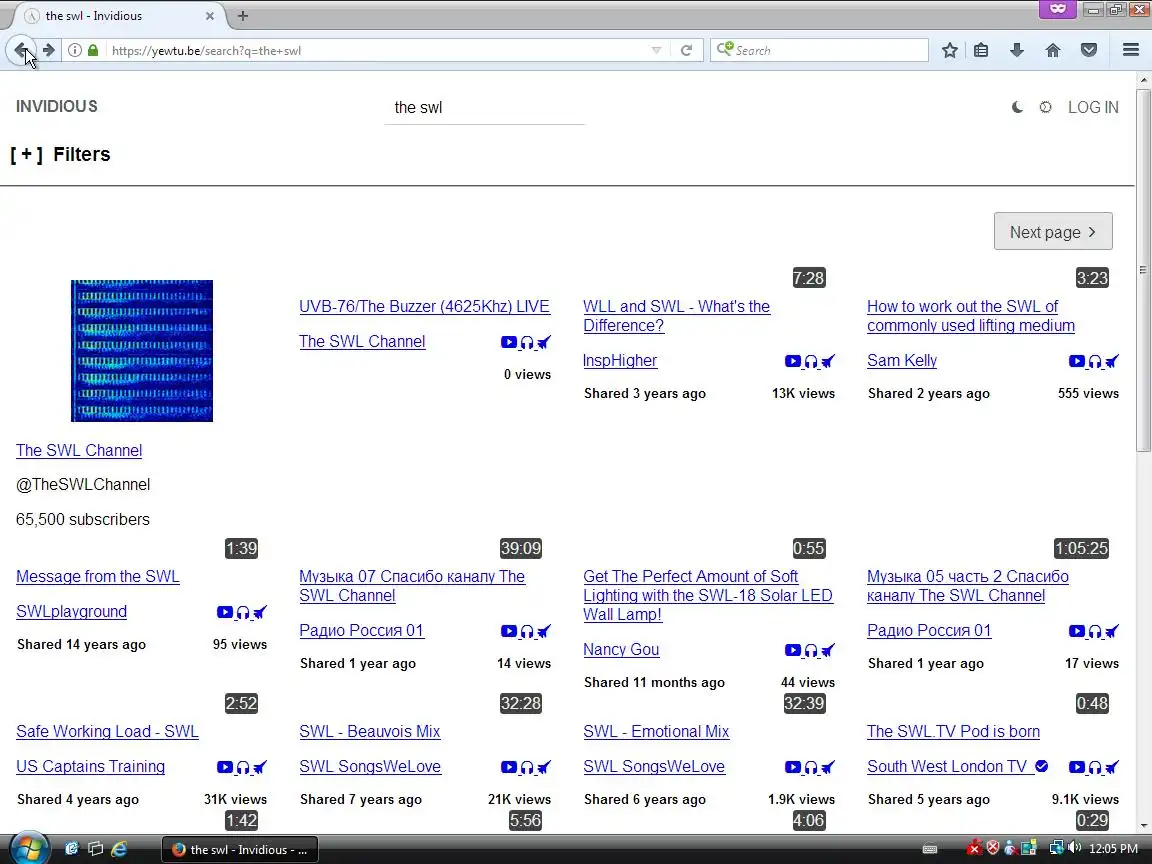Click YouTube icon beside SWLplayground

[225, 612]
